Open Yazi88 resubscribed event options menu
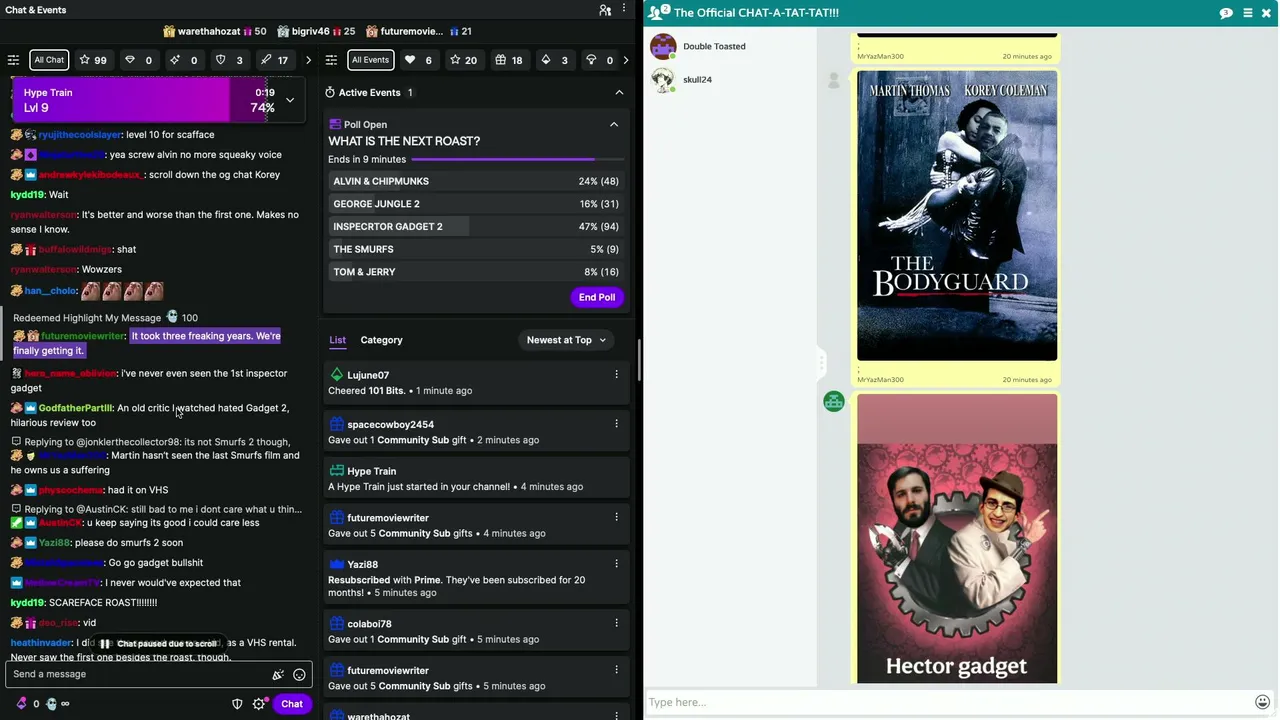Viewport: 1280px width, 720px height. (616, 564)
